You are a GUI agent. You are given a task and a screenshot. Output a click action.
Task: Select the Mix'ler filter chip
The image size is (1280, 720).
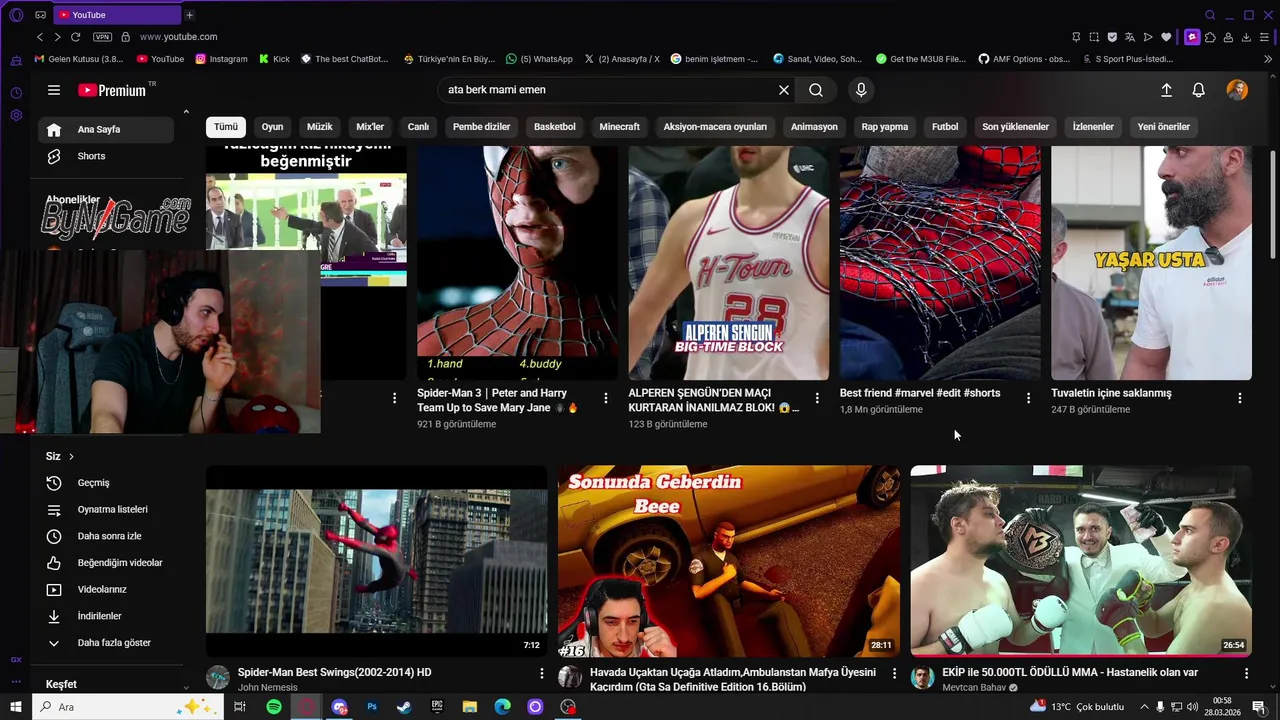point(370,127)
